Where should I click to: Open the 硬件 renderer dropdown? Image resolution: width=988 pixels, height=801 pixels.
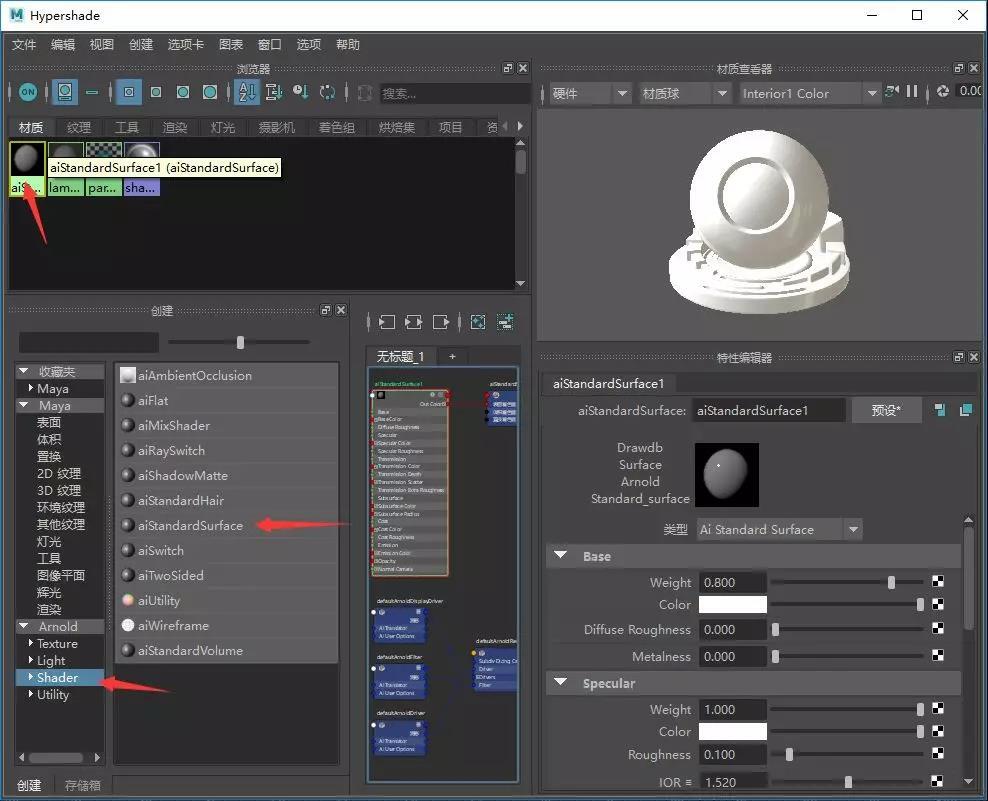point(591,93)
